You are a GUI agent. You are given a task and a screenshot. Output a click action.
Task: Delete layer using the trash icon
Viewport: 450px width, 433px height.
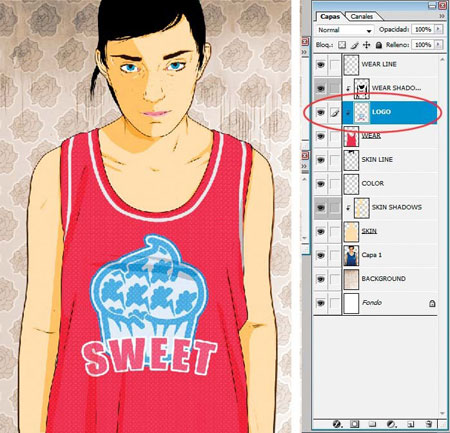(x=429, y=424)
